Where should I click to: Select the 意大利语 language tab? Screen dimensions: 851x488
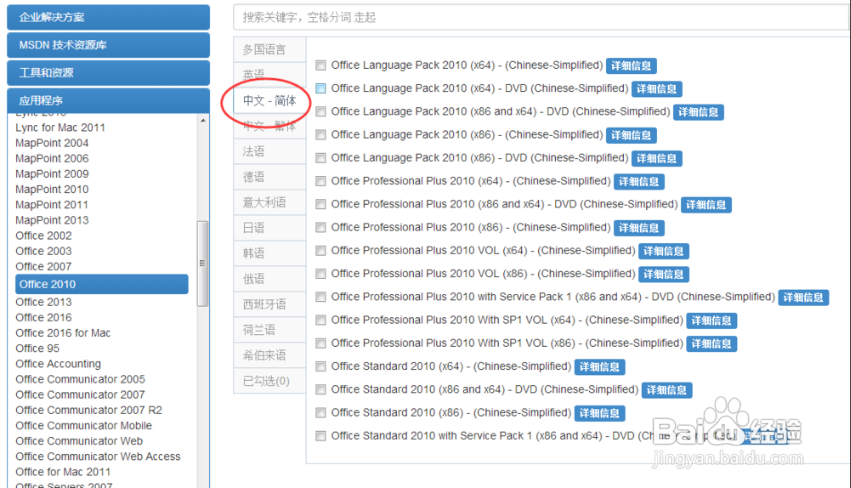pos(270,202)
